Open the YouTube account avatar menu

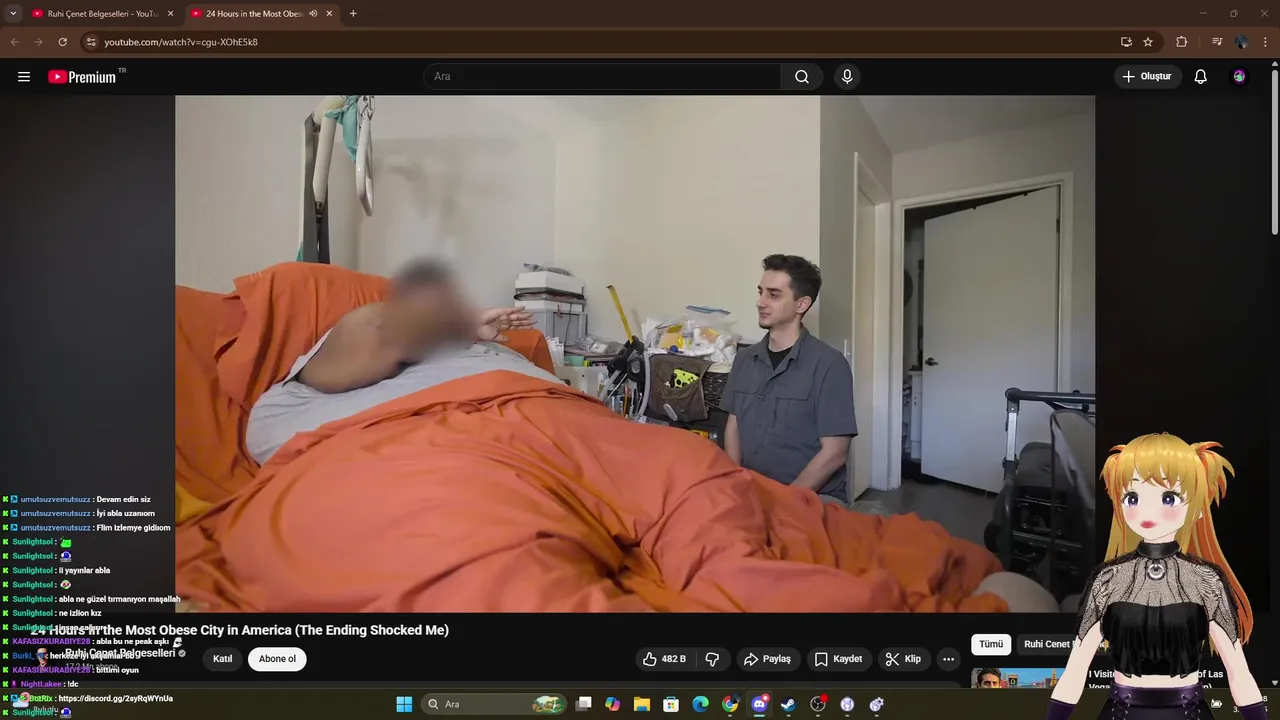[1240, 77]
